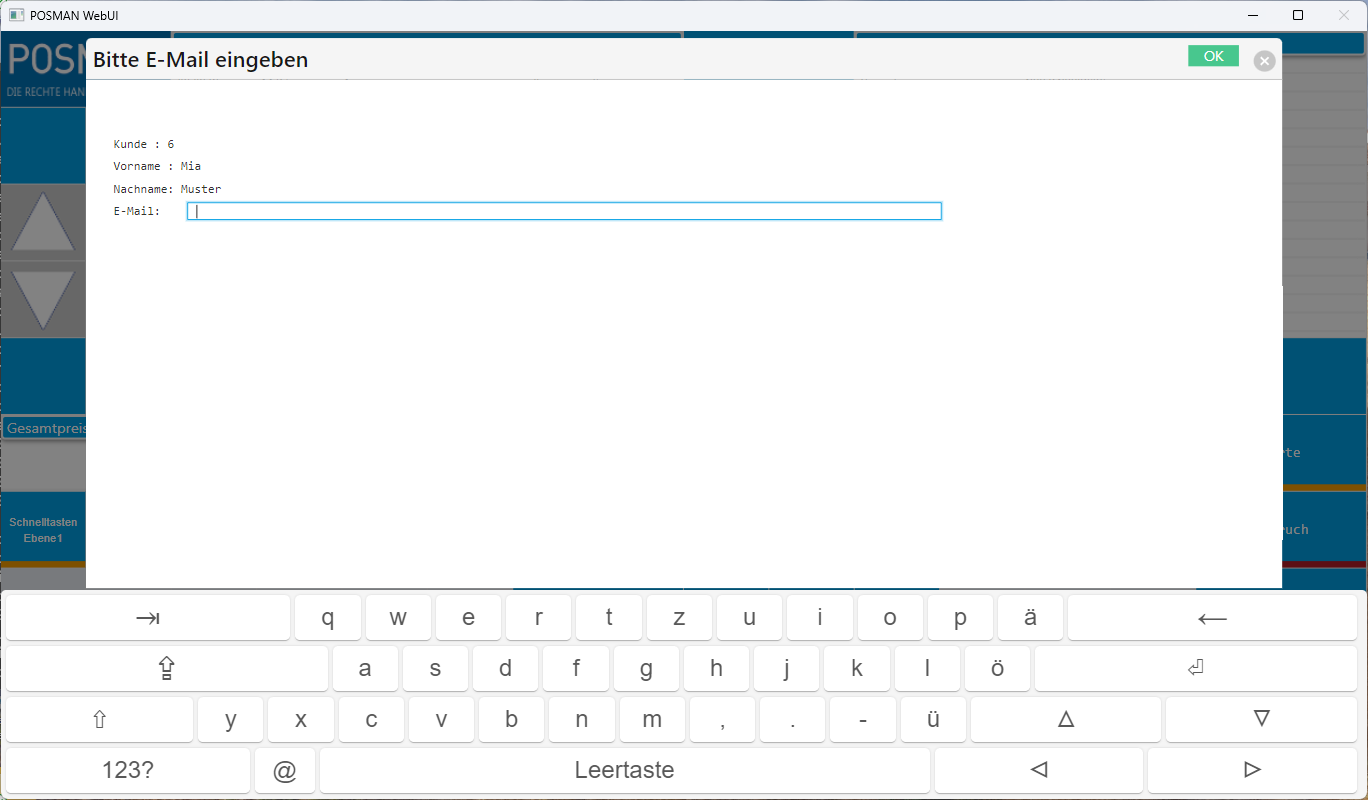Toggle the Caps Lock key
Image resolution: width=1368 pixels, height=800 pixels.
166,669
